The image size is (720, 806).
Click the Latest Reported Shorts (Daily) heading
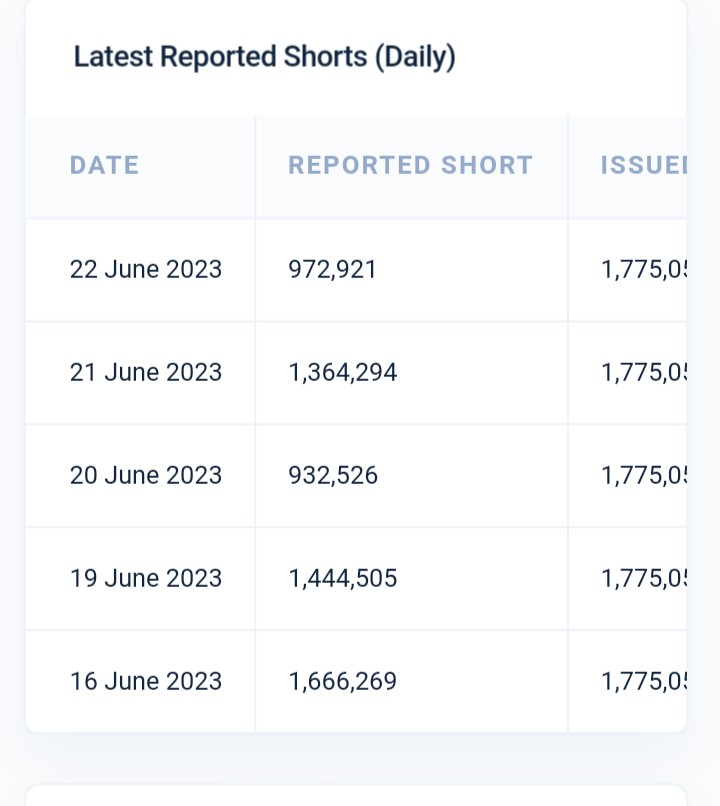tap(265, 58)
